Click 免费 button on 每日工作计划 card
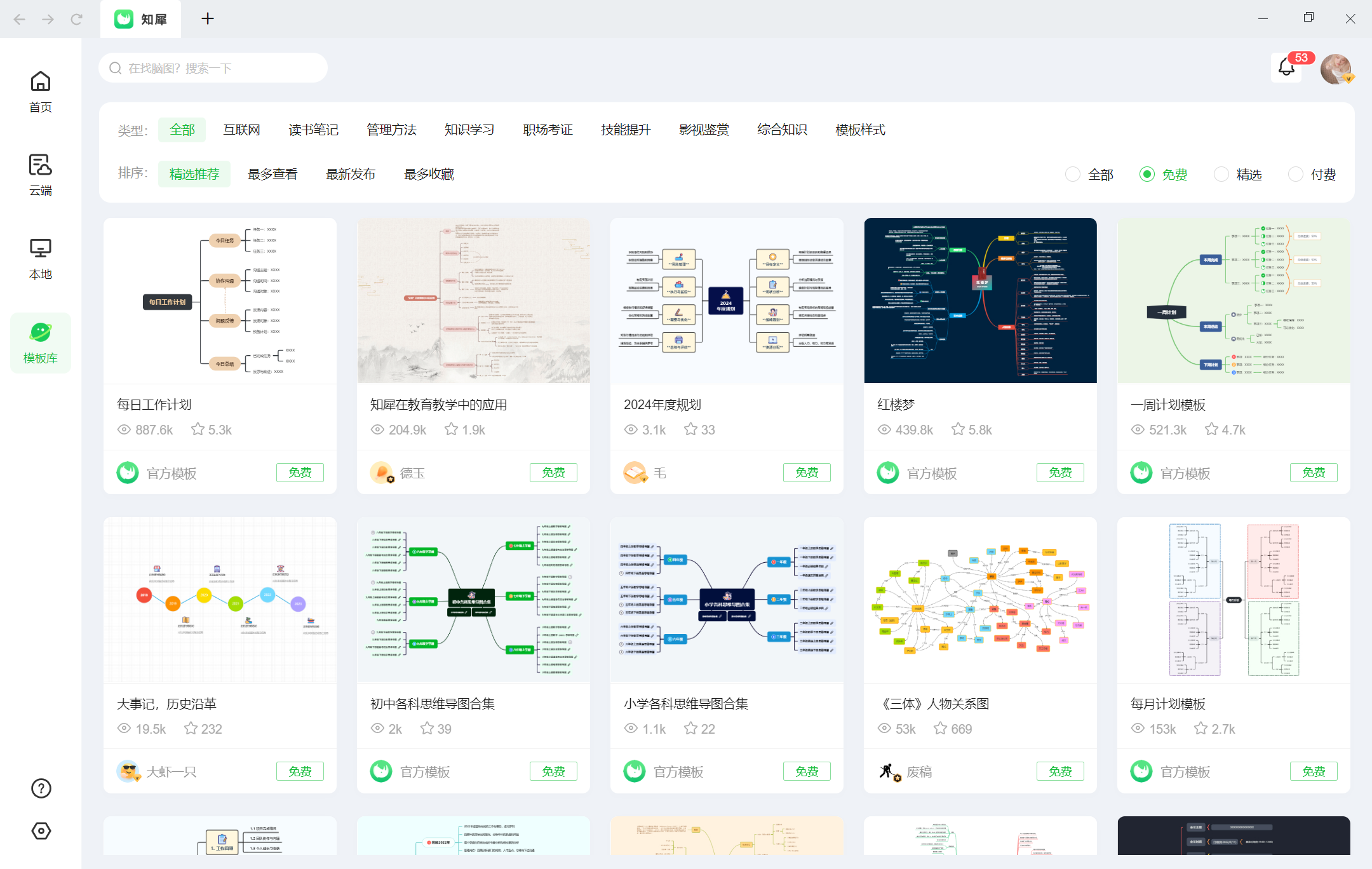The width and height of the screenshot is (1372, 869). point(300,473)
